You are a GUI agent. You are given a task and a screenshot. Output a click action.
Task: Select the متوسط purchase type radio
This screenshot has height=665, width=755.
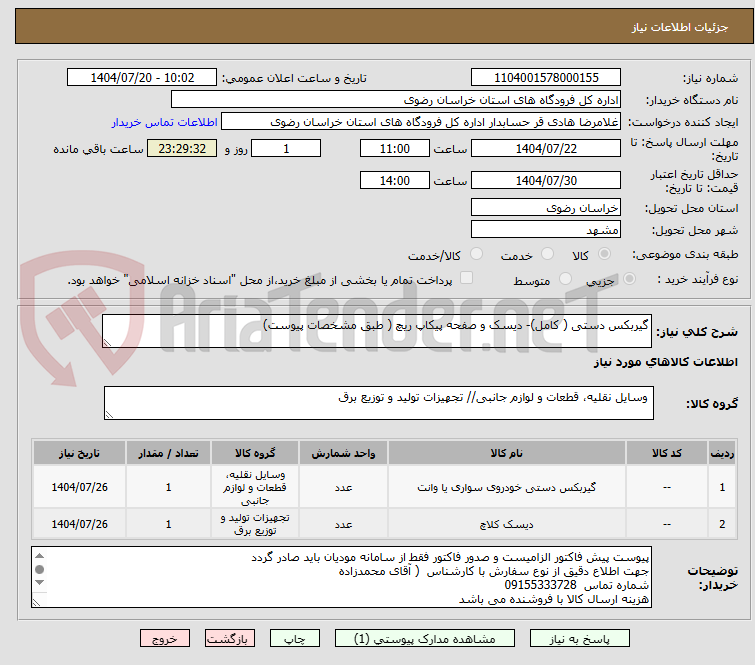(x=565, y=279)
